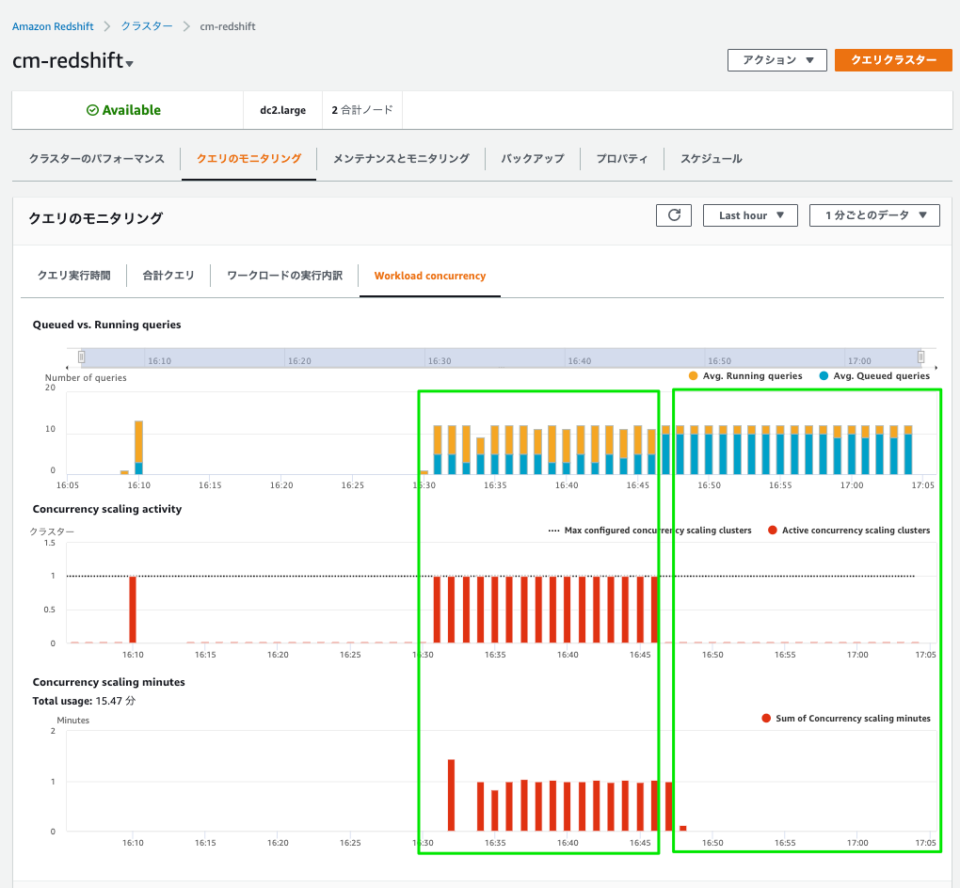This screenshot has width=960, height=888.
Task: Refresh the query monitoring data
Action: (673, 215)
